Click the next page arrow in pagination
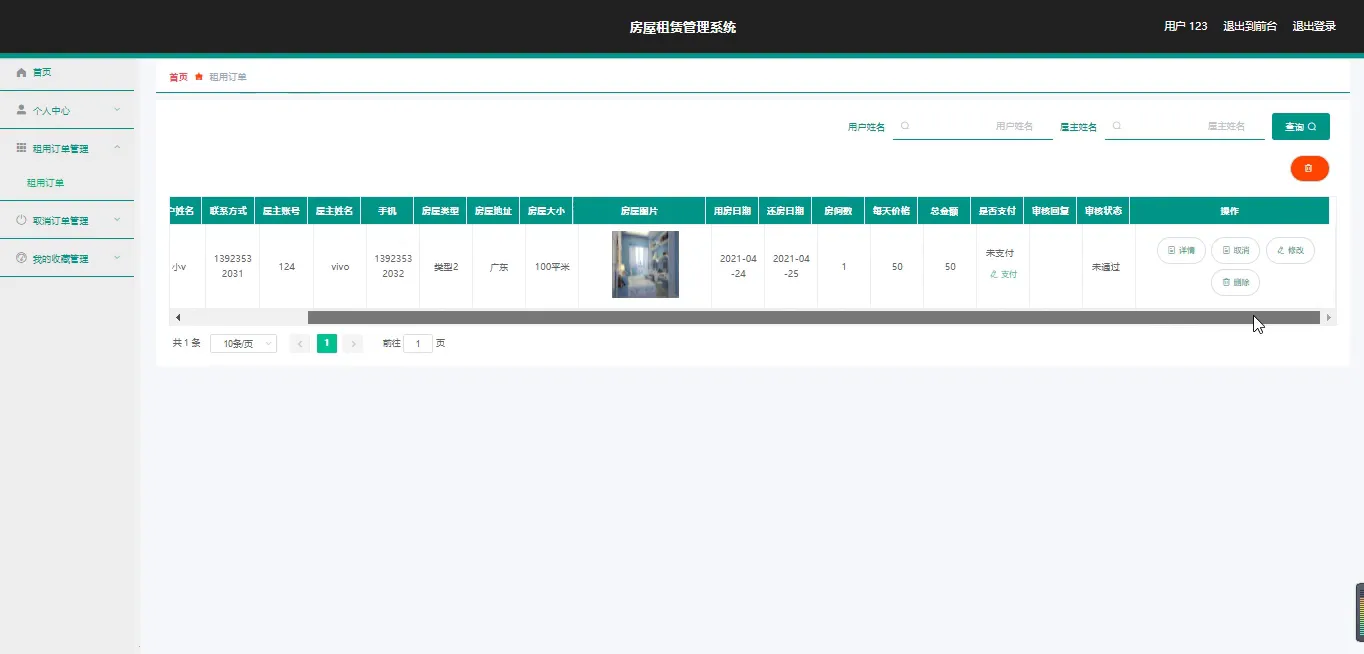 click(353, 343)
